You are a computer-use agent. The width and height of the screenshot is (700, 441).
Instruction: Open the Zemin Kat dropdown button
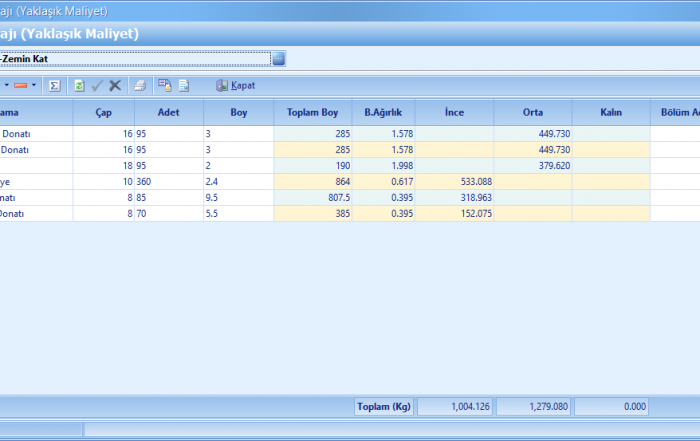click(x=279, y=59)
